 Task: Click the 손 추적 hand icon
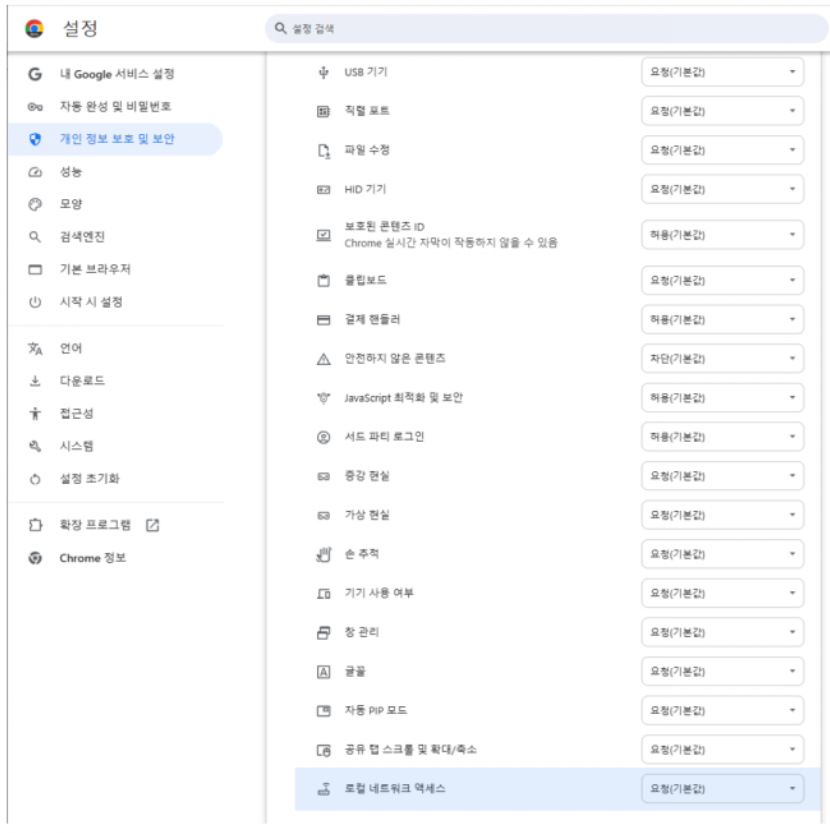coord(323,553)
